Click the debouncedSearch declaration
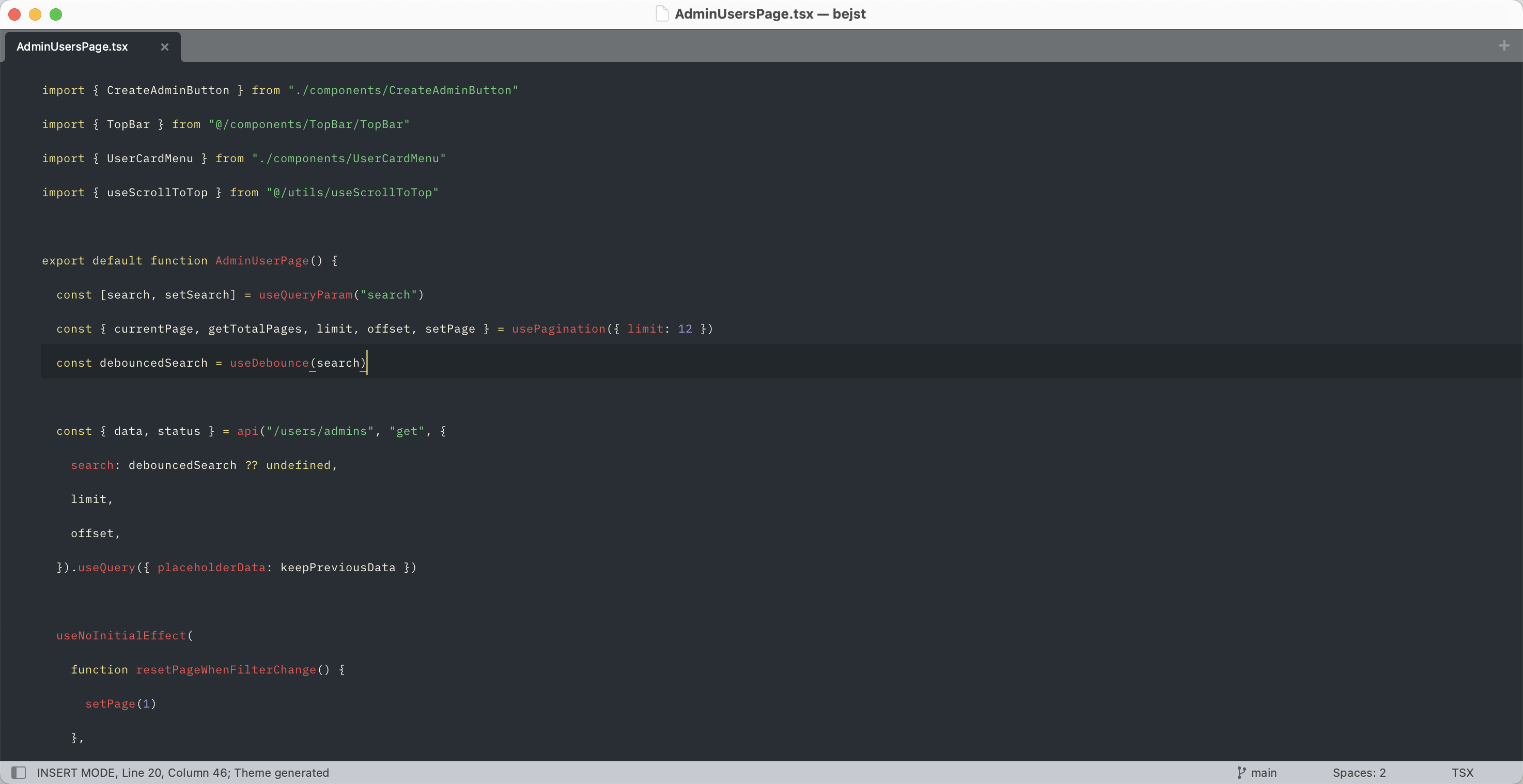The image size is (1523, 784). 154,363
